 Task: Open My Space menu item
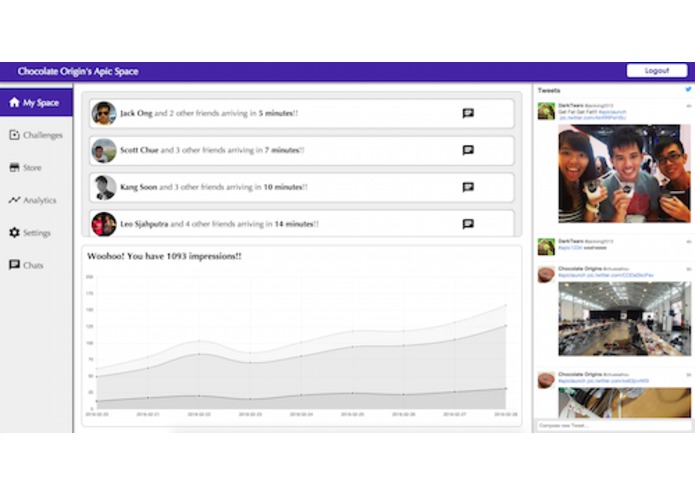click(x=36, y=103)
